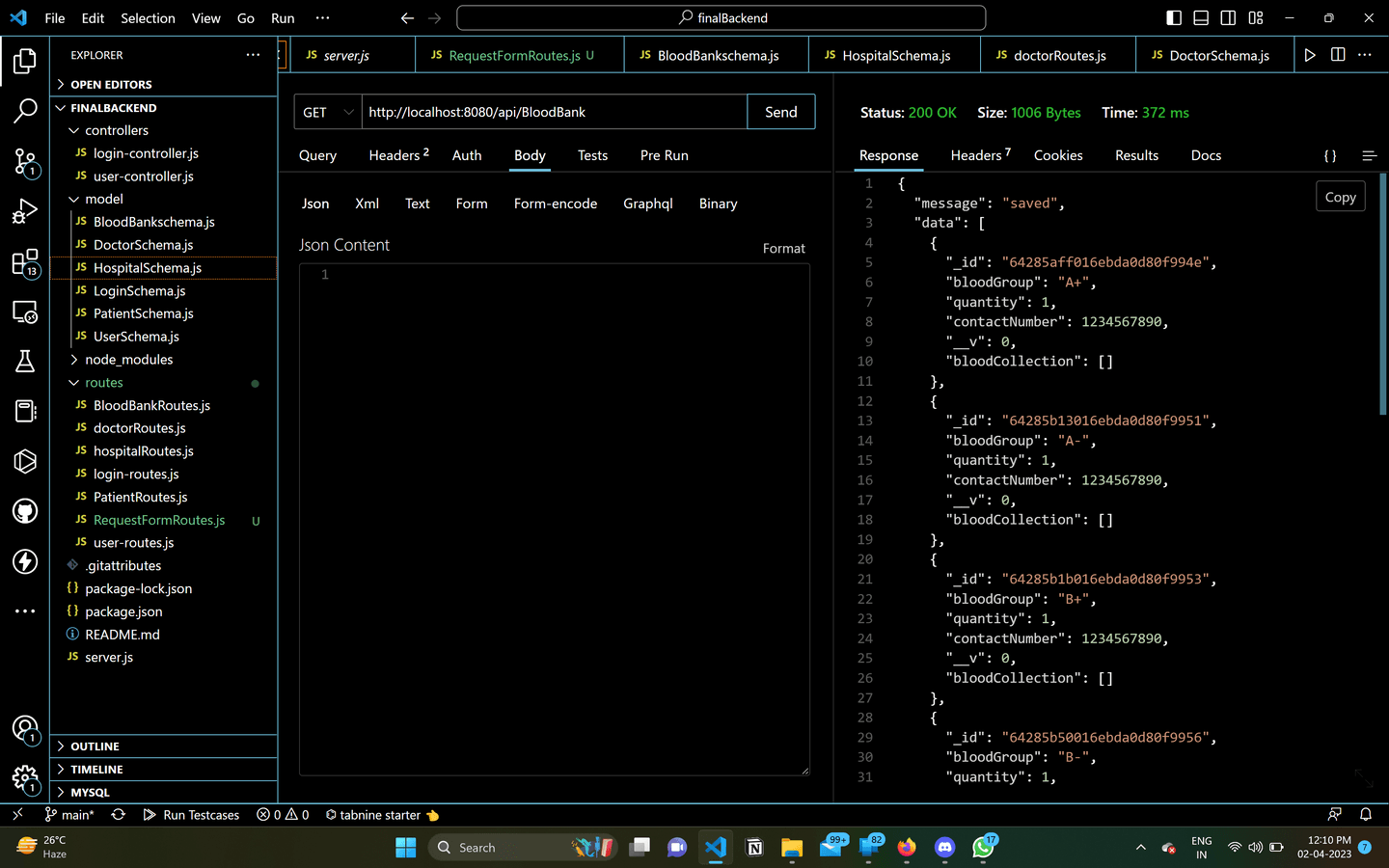Switch to BloodBankschema.js editor tab

[x=716, y=55]
